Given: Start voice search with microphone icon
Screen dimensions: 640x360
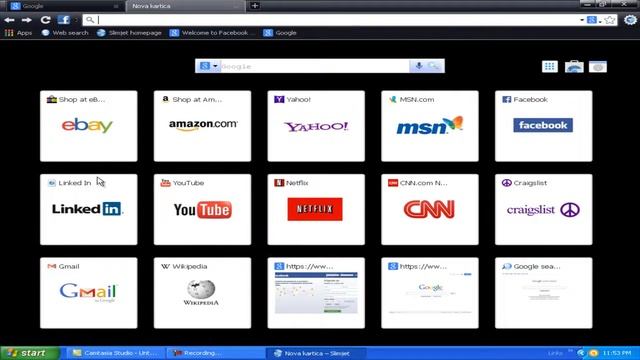Looking at the screenshot, I should (x=419, y=66).
